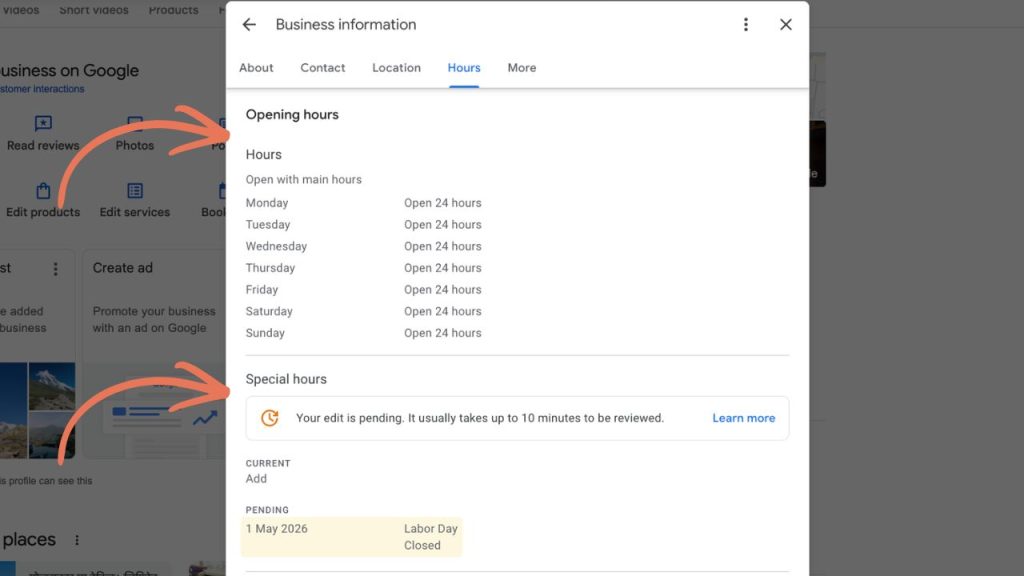This screenshot has height=576, width=1024.
Task: Click the Learn more link
Action: pyautogui.click(x=743, y=417)
